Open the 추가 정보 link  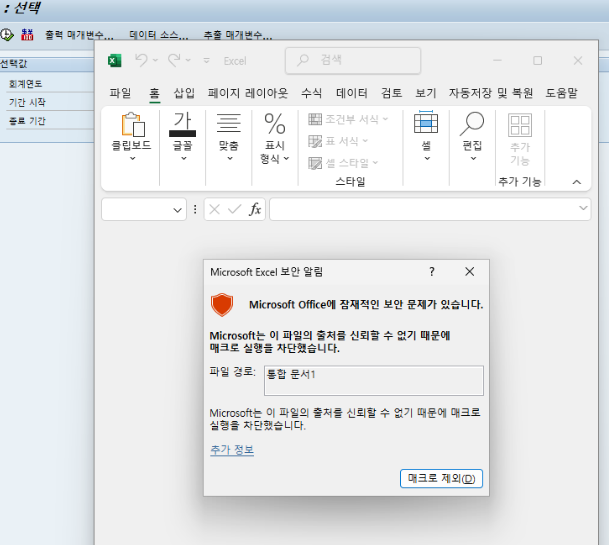point(232,450)
